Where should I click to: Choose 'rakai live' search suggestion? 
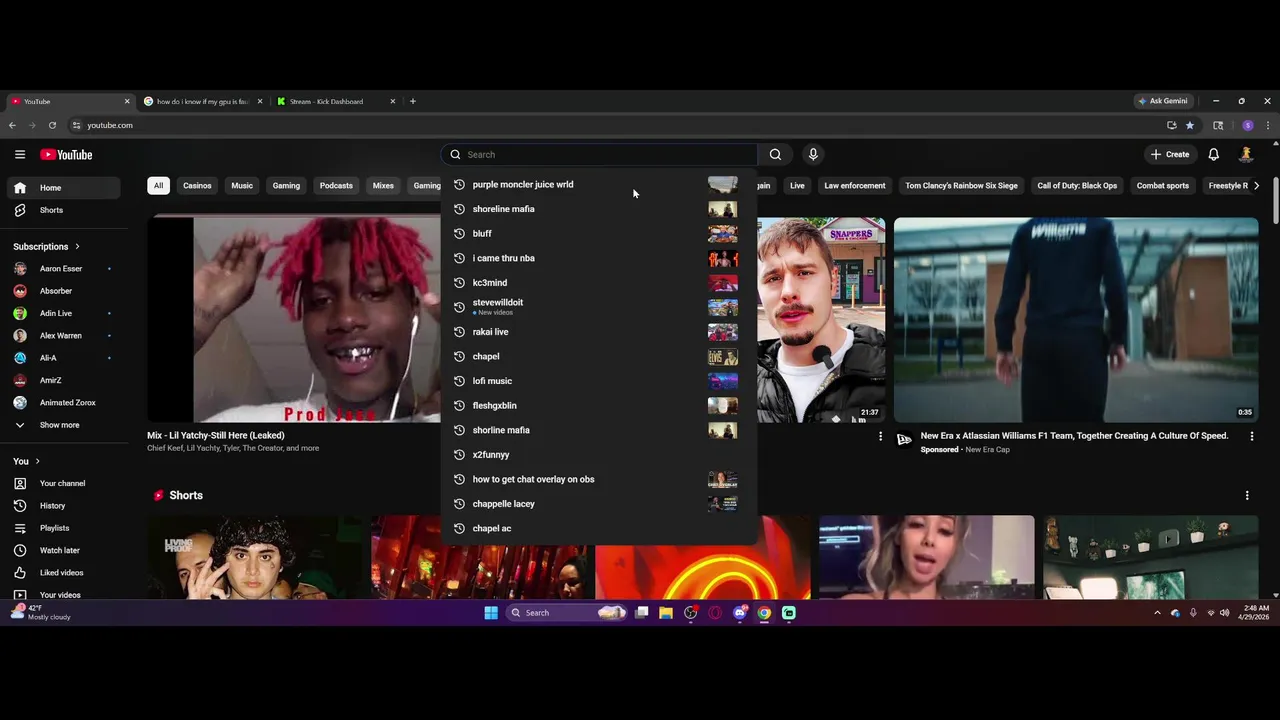(x=598, y=332)
